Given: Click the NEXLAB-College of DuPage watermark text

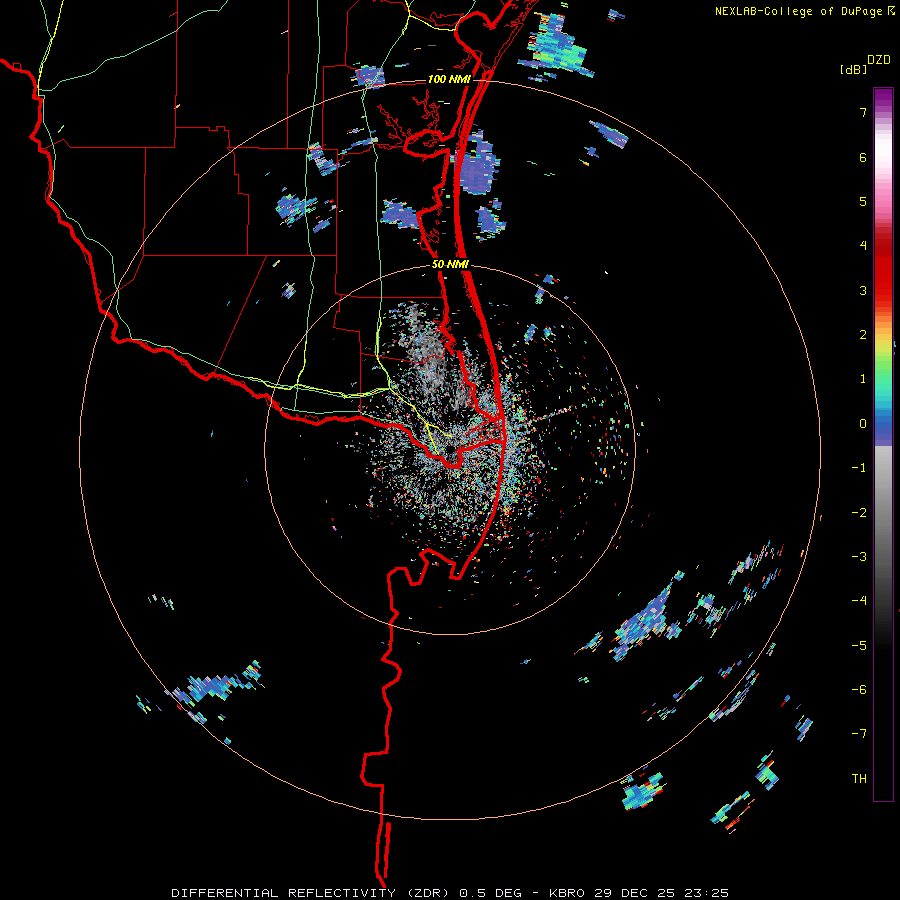Looking at the screenshot, I should (x=800, y=11).
